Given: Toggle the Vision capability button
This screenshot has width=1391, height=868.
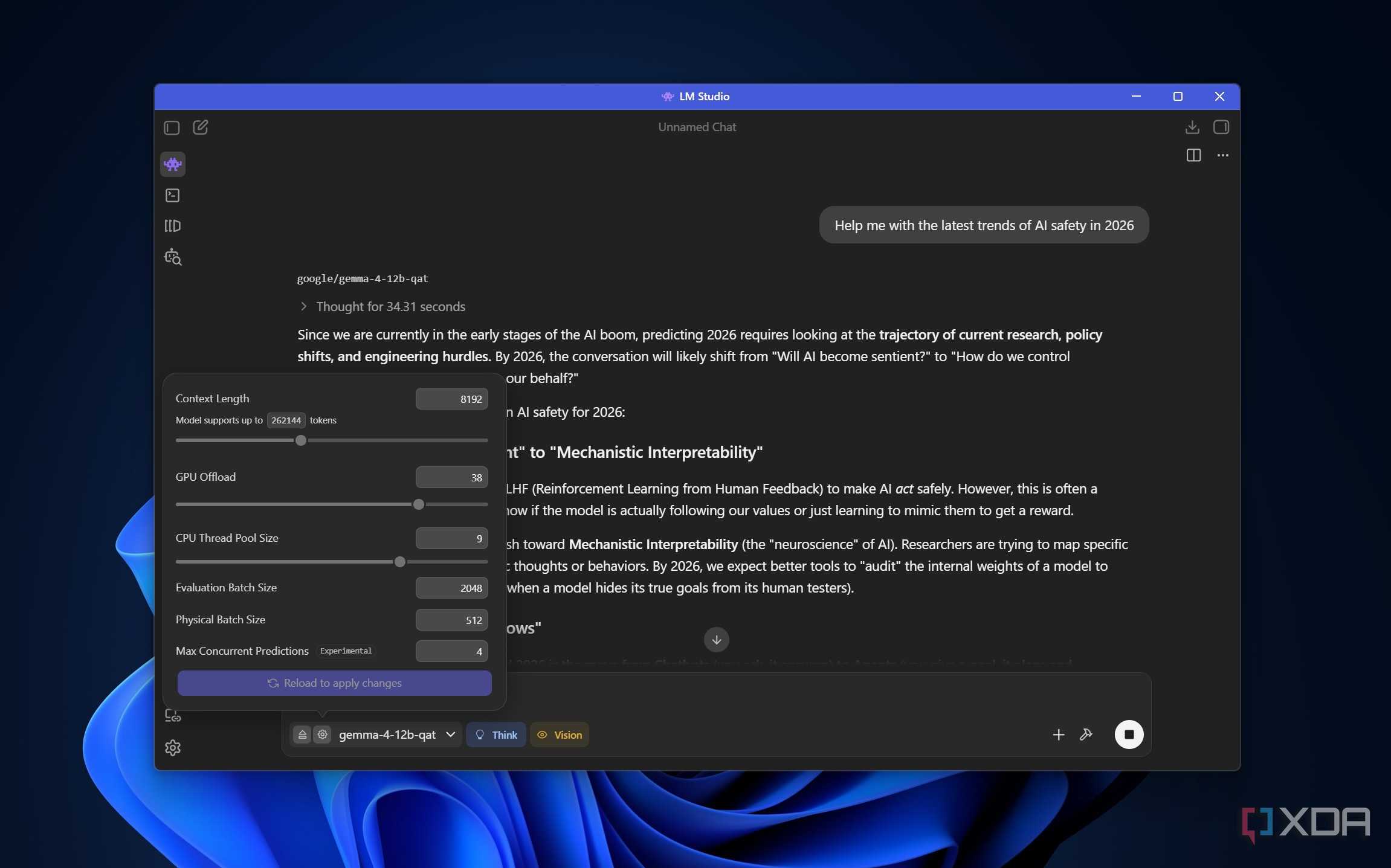Looking at the screenshot, I should (560, 735).
